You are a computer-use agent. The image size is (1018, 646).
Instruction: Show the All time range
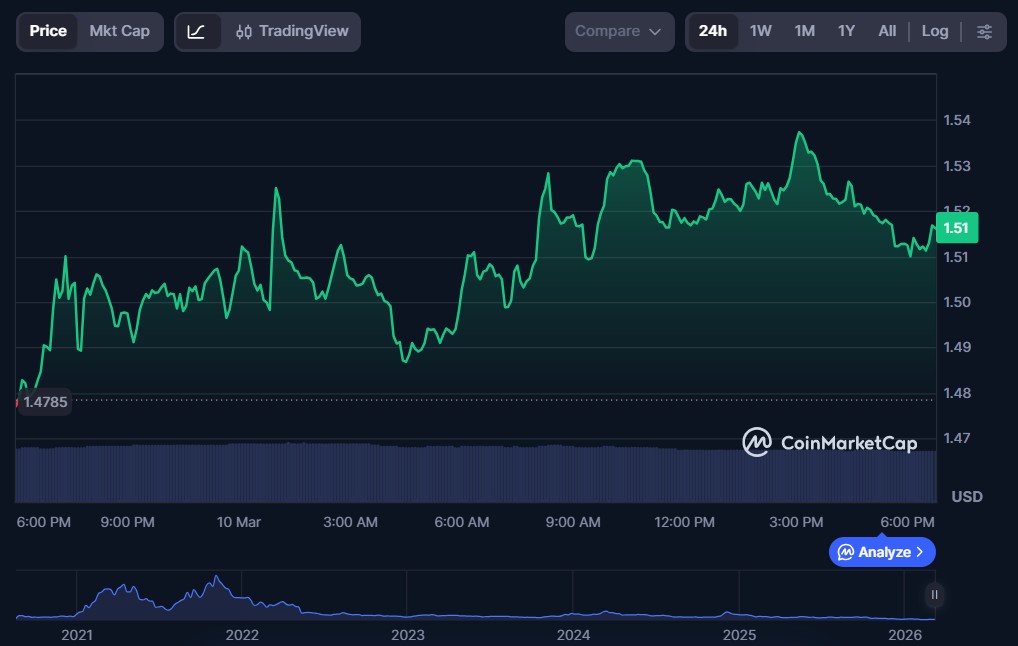[887, 31]
